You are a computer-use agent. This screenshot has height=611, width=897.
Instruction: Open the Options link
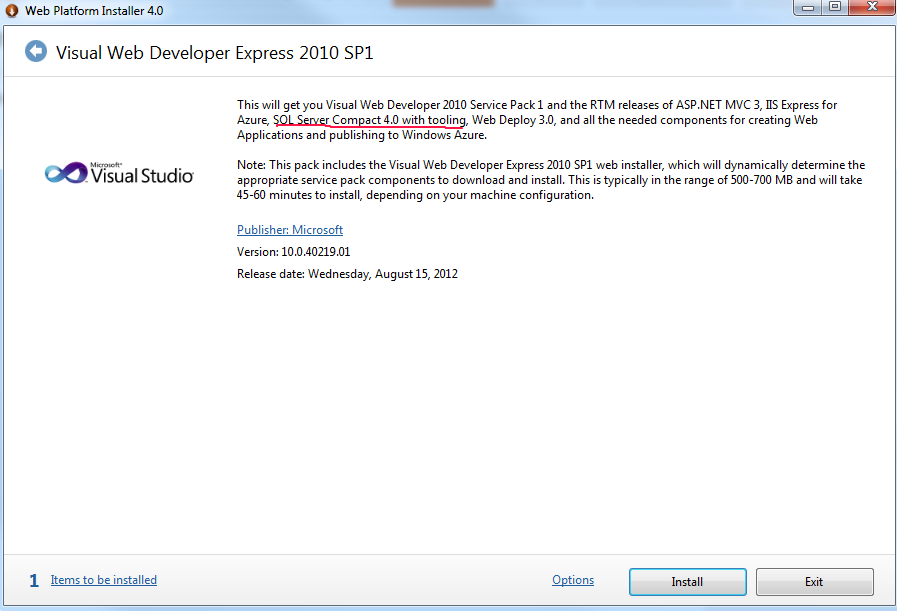pos(573,580)
